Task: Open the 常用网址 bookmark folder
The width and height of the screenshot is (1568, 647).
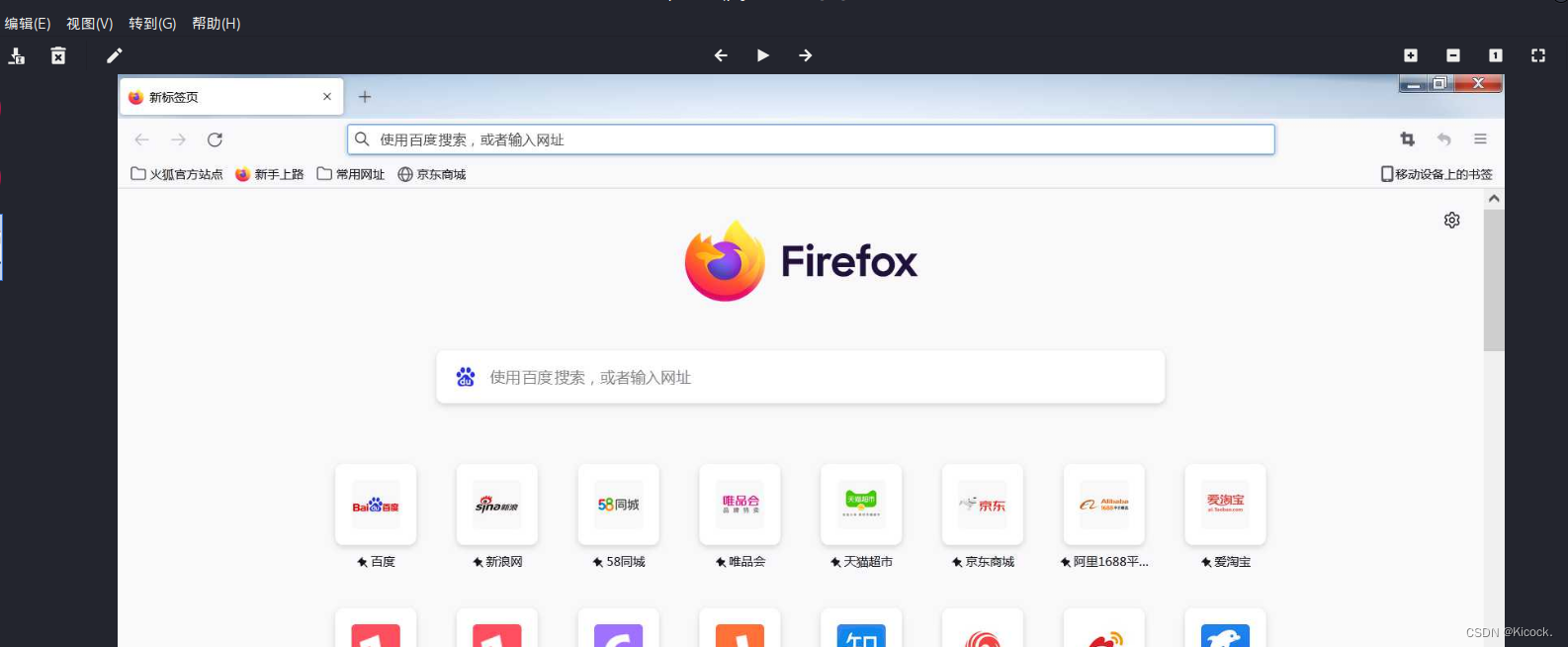Action: [351, 174]
